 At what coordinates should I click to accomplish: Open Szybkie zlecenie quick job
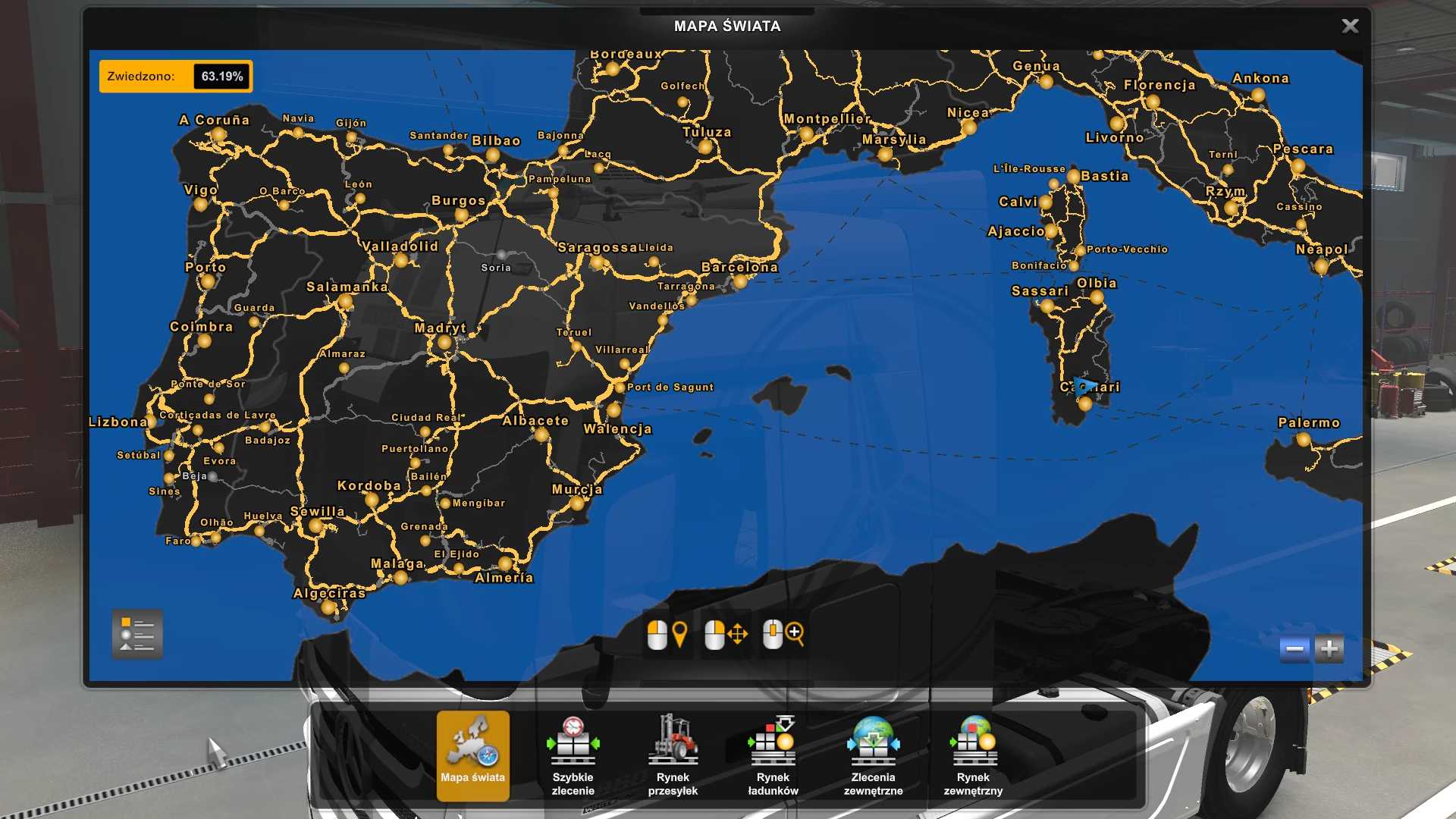573,755
